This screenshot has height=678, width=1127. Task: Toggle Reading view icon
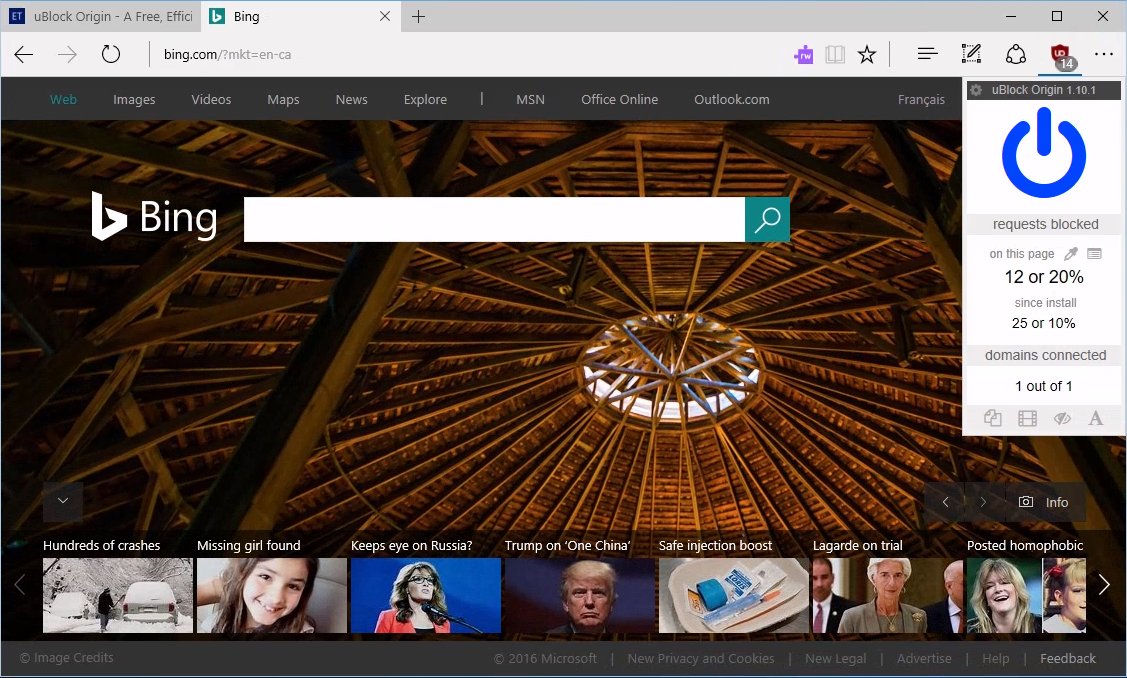pyautogui.click(x=834, y=54)
